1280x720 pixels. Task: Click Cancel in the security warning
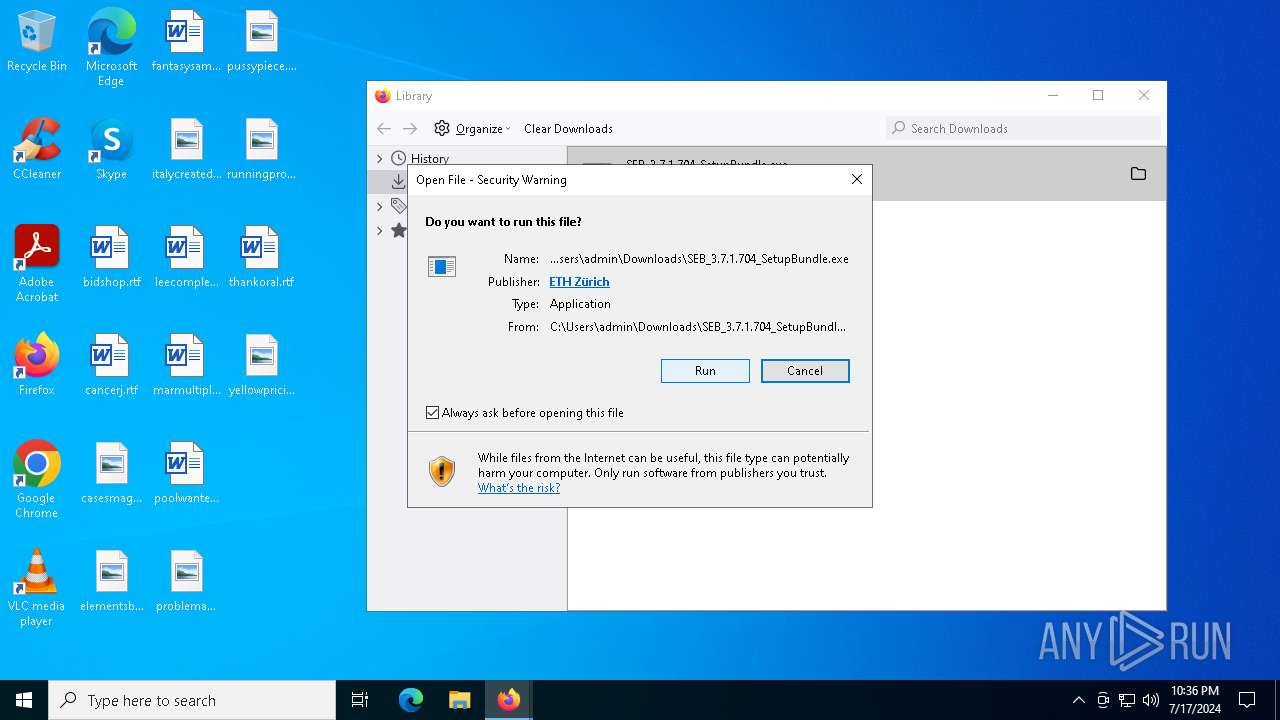click(x=805, y=371)
